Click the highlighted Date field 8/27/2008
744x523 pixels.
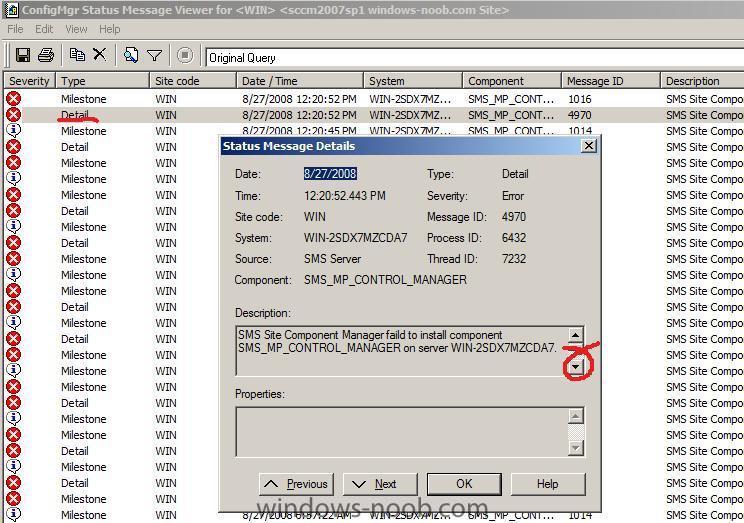pos(330,174)
